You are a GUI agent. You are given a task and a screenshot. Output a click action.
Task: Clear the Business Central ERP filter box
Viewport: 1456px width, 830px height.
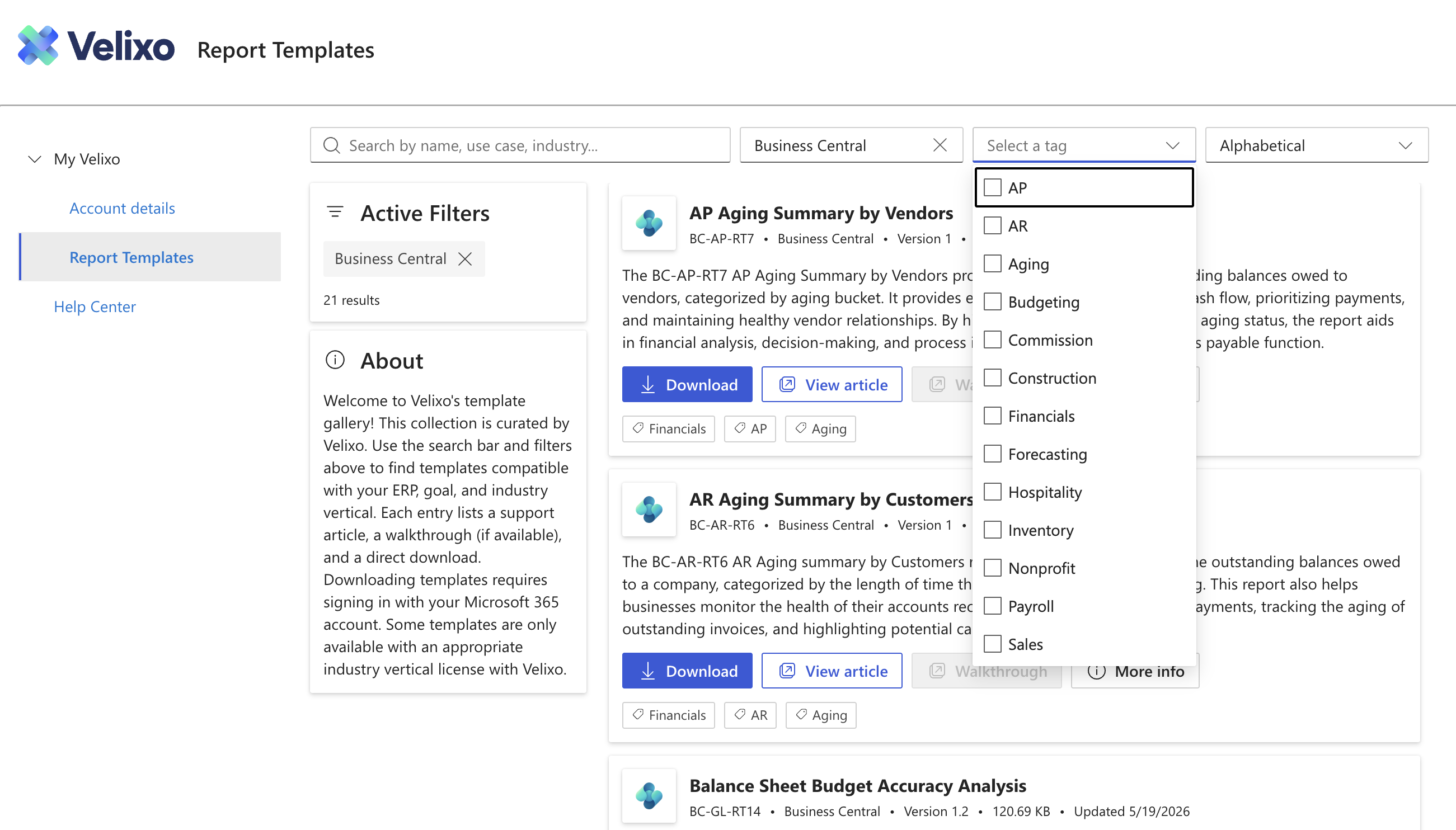tap(940, 145)
